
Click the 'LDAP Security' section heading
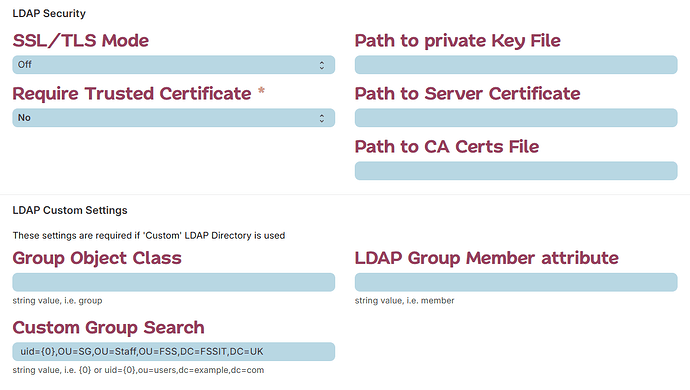[x=49, y=14]
